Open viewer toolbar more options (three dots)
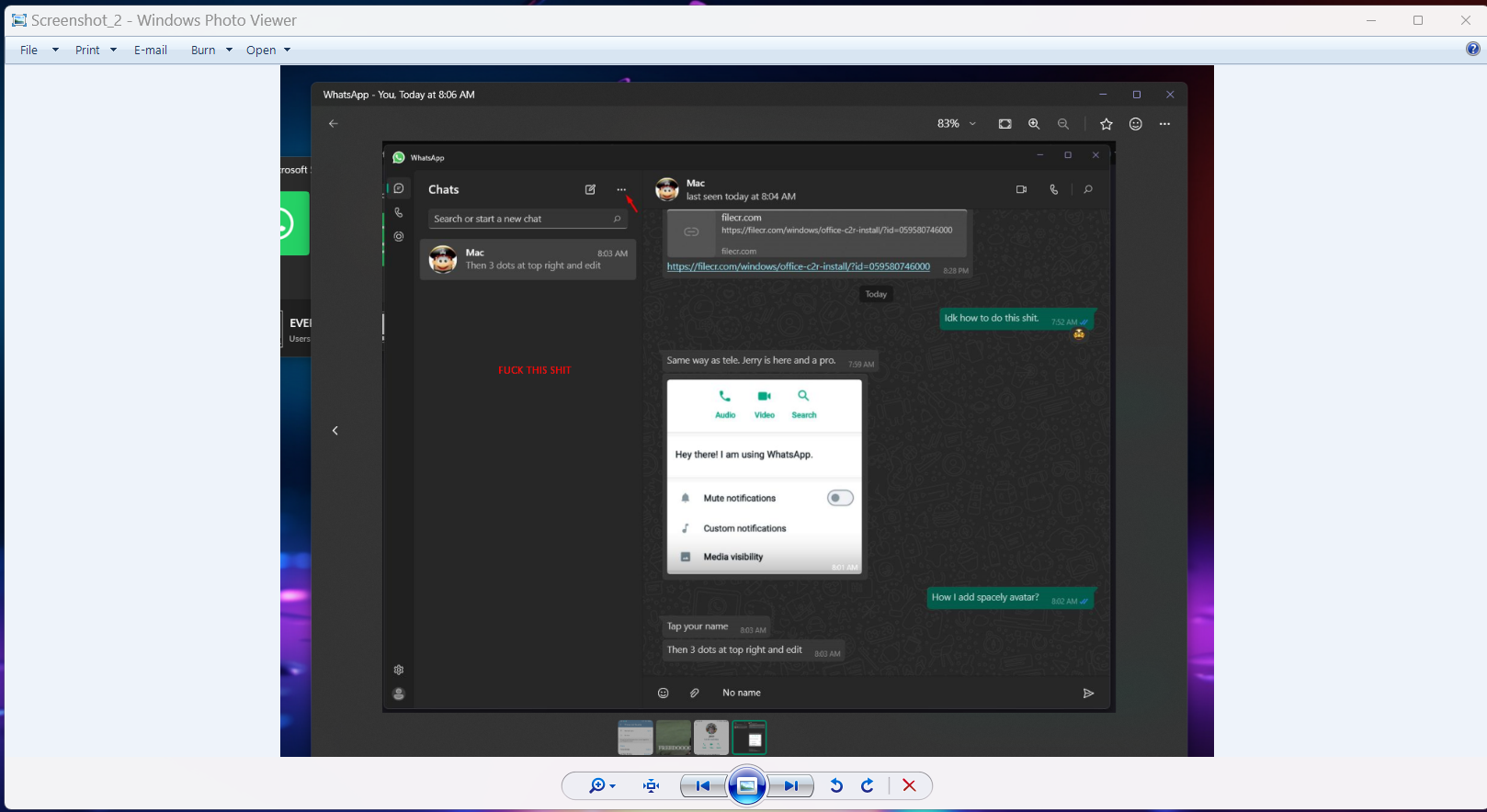 click(x=1165, y=124)
